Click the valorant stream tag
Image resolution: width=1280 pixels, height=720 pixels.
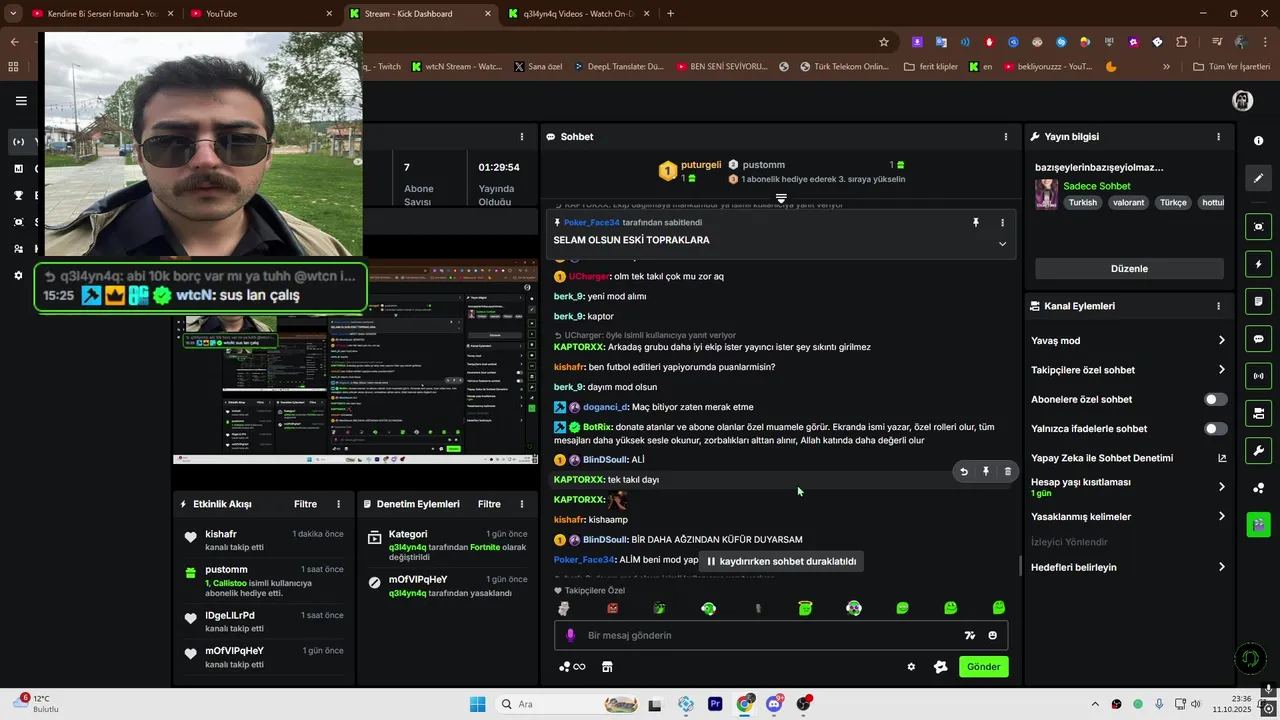click(x=1129, y=202)
